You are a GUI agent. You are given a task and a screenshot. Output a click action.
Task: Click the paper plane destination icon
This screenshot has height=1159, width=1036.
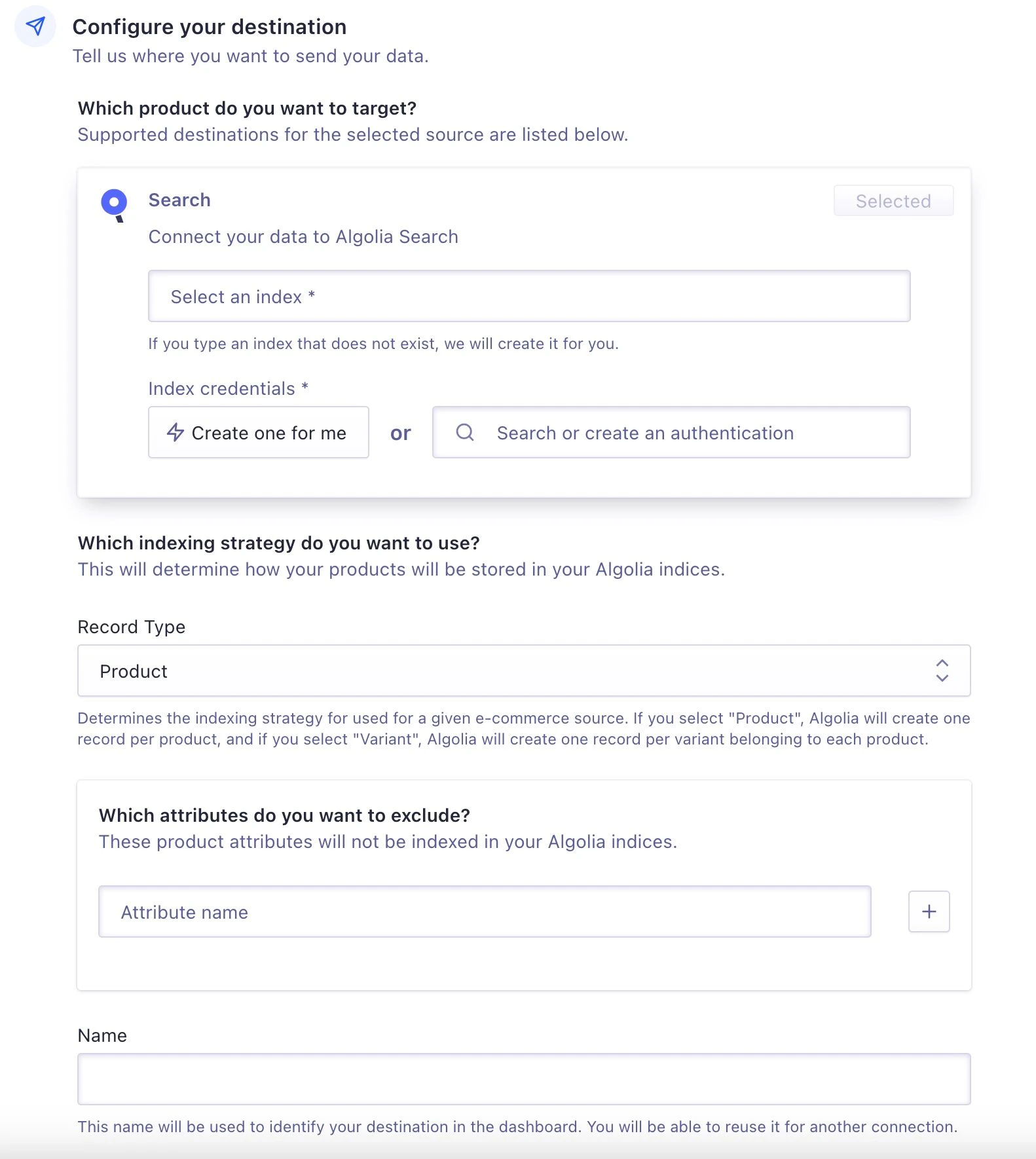coord(35,26)
